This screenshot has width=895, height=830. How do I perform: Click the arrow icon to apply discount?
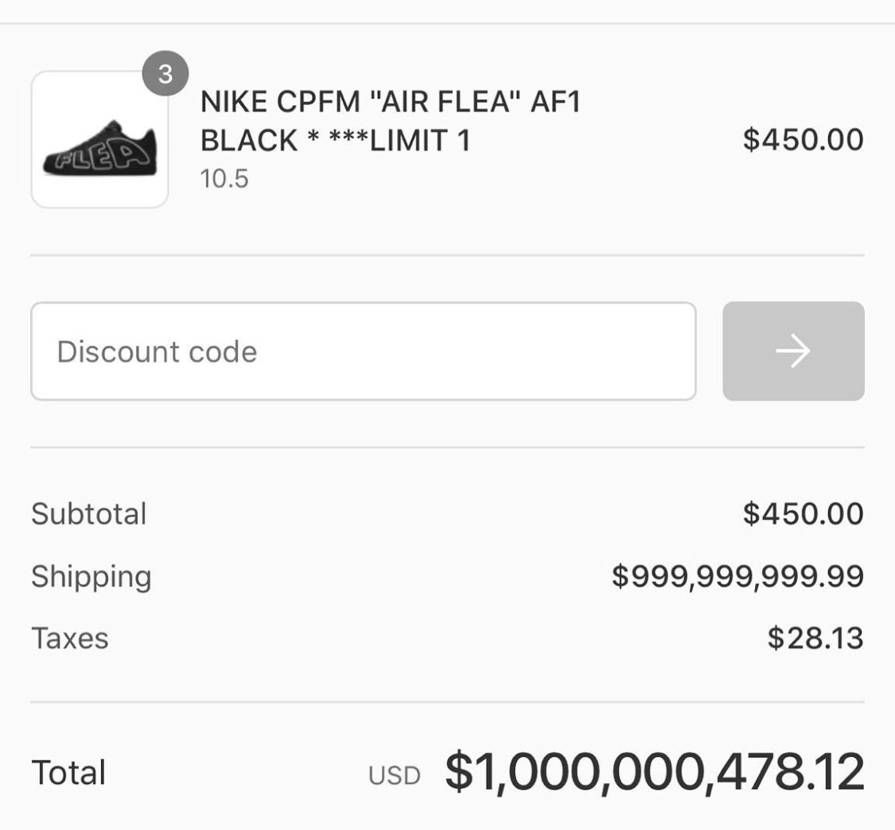[x=793, y=351]
